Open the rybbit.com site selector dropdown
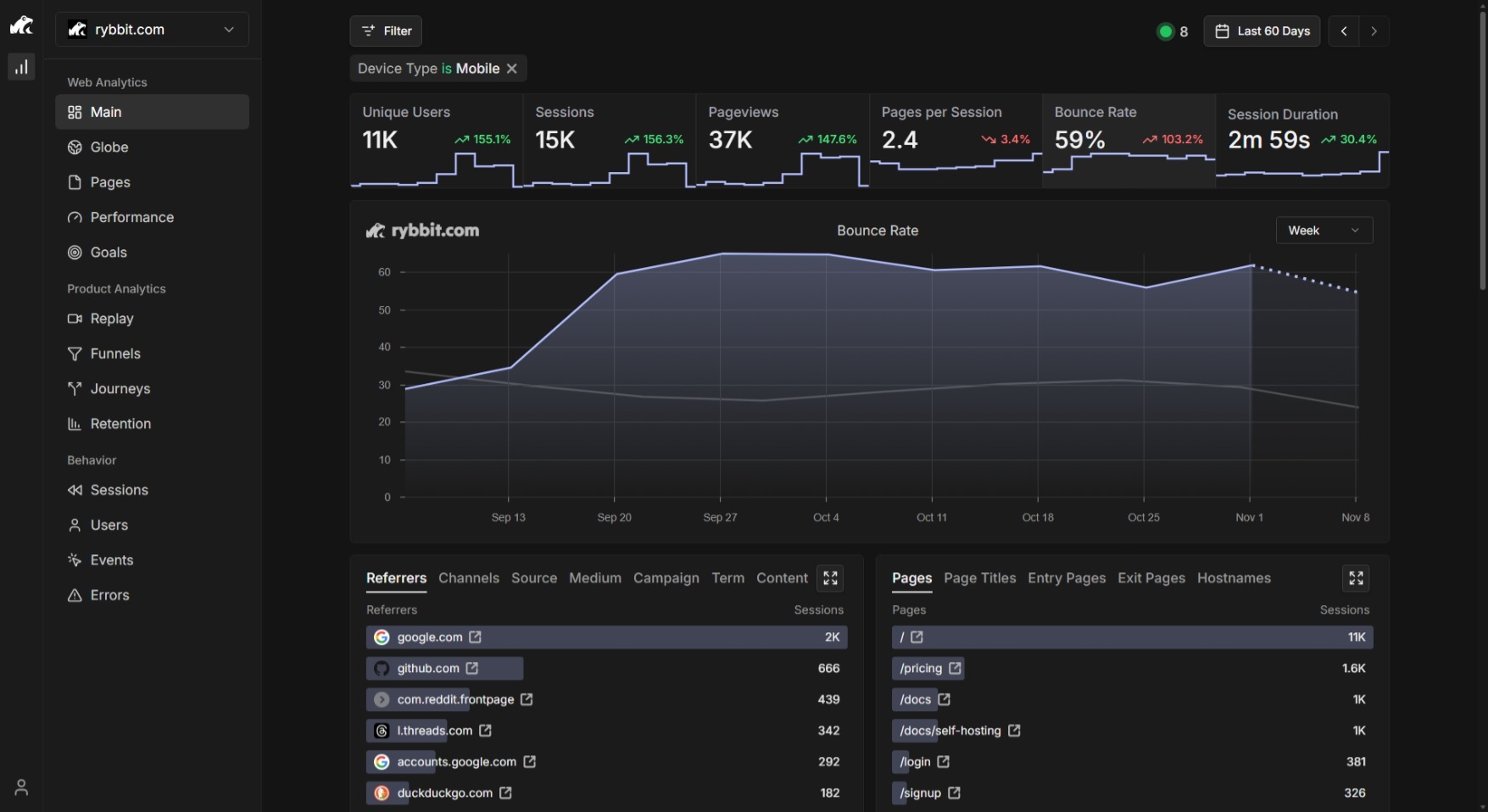The width and height of the screenshot is (1488, 812). [152, 30]
